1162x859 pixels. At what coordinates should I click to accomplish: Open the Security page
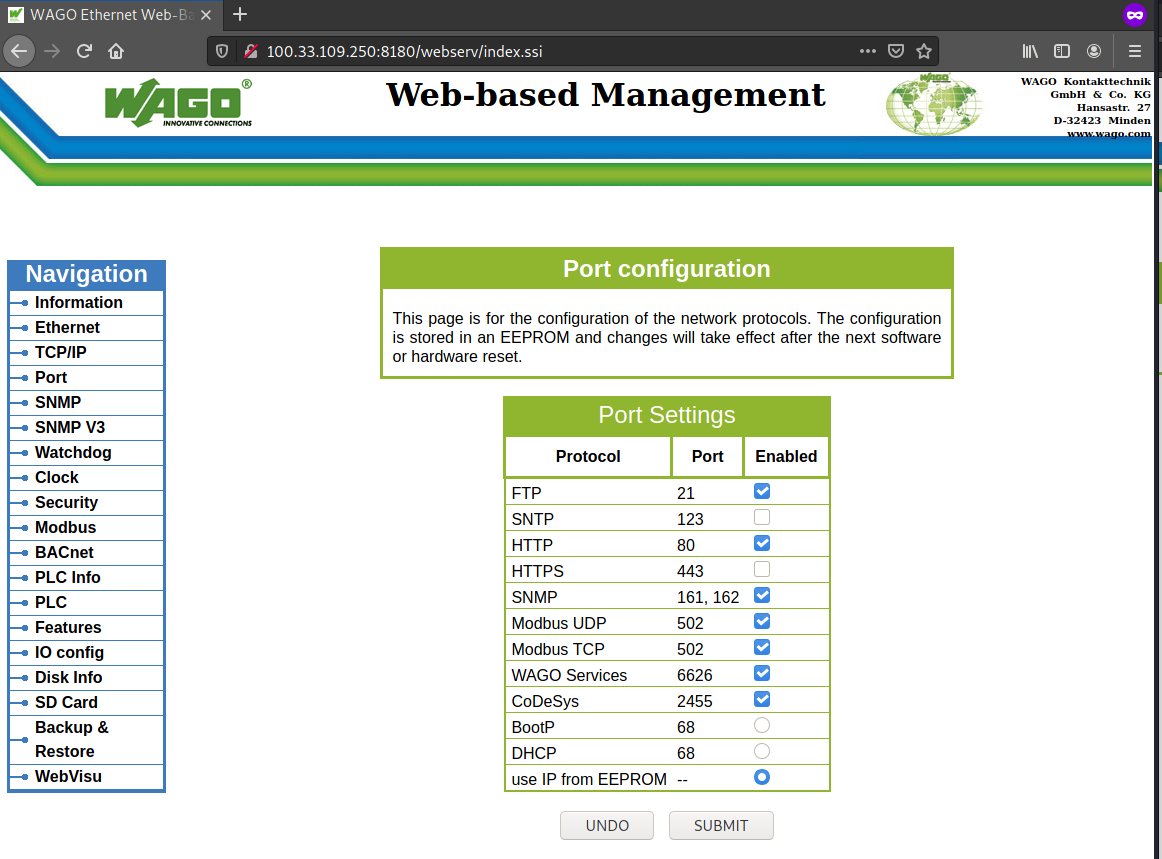coord(66,503)
